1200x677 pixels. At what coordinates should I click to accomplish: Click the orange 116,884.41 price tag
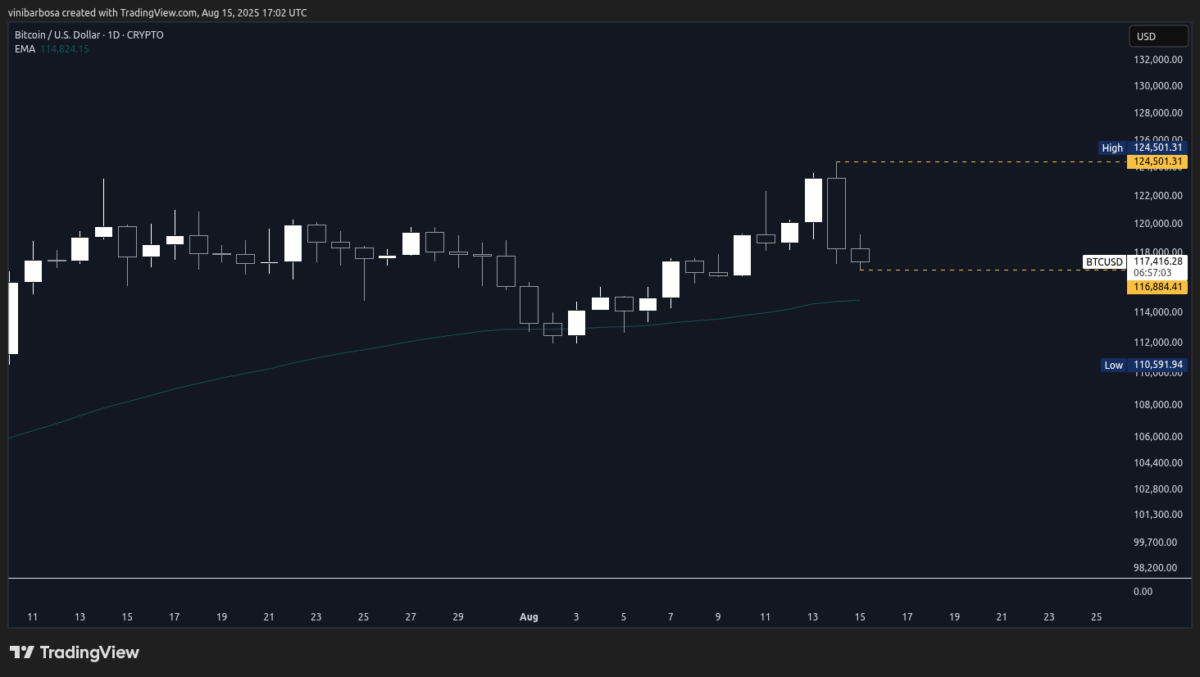(x=1156, y=286)
